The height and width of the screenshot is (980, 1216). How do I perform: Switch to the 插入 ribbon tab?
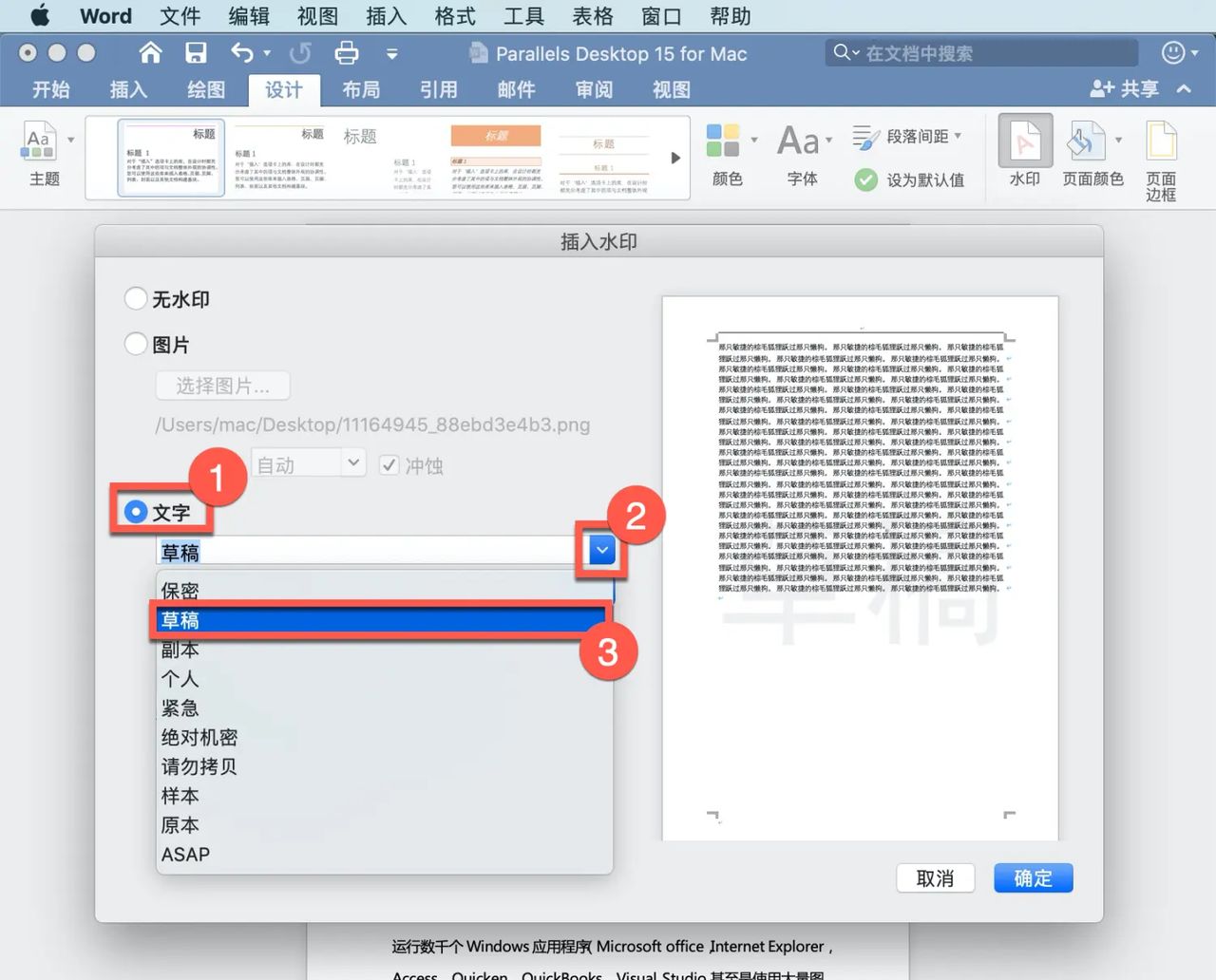[128, 89]
